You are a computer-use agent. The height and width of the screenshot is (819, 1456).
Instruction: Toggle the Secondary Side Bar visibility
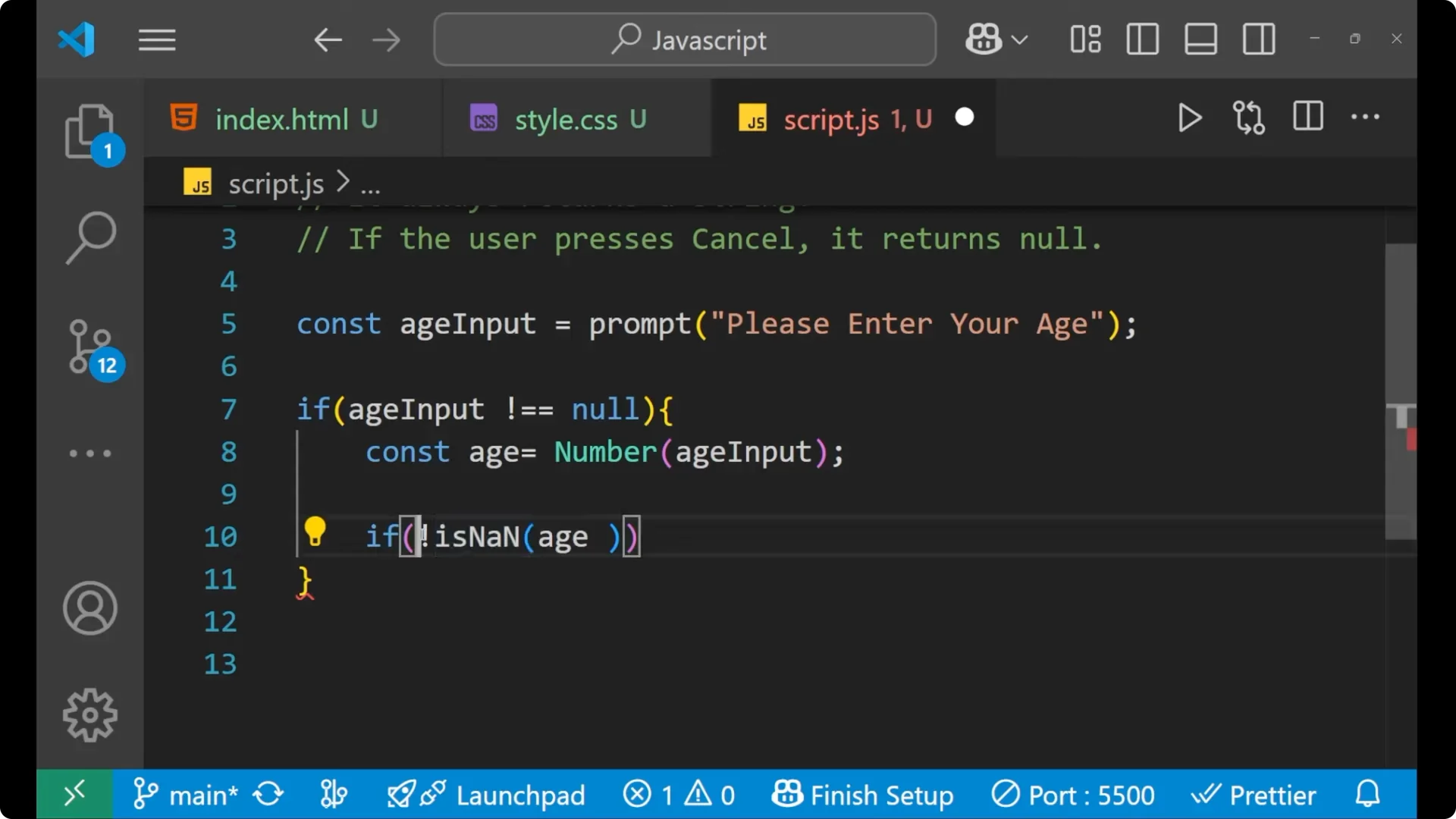(x=1259, y=39)
